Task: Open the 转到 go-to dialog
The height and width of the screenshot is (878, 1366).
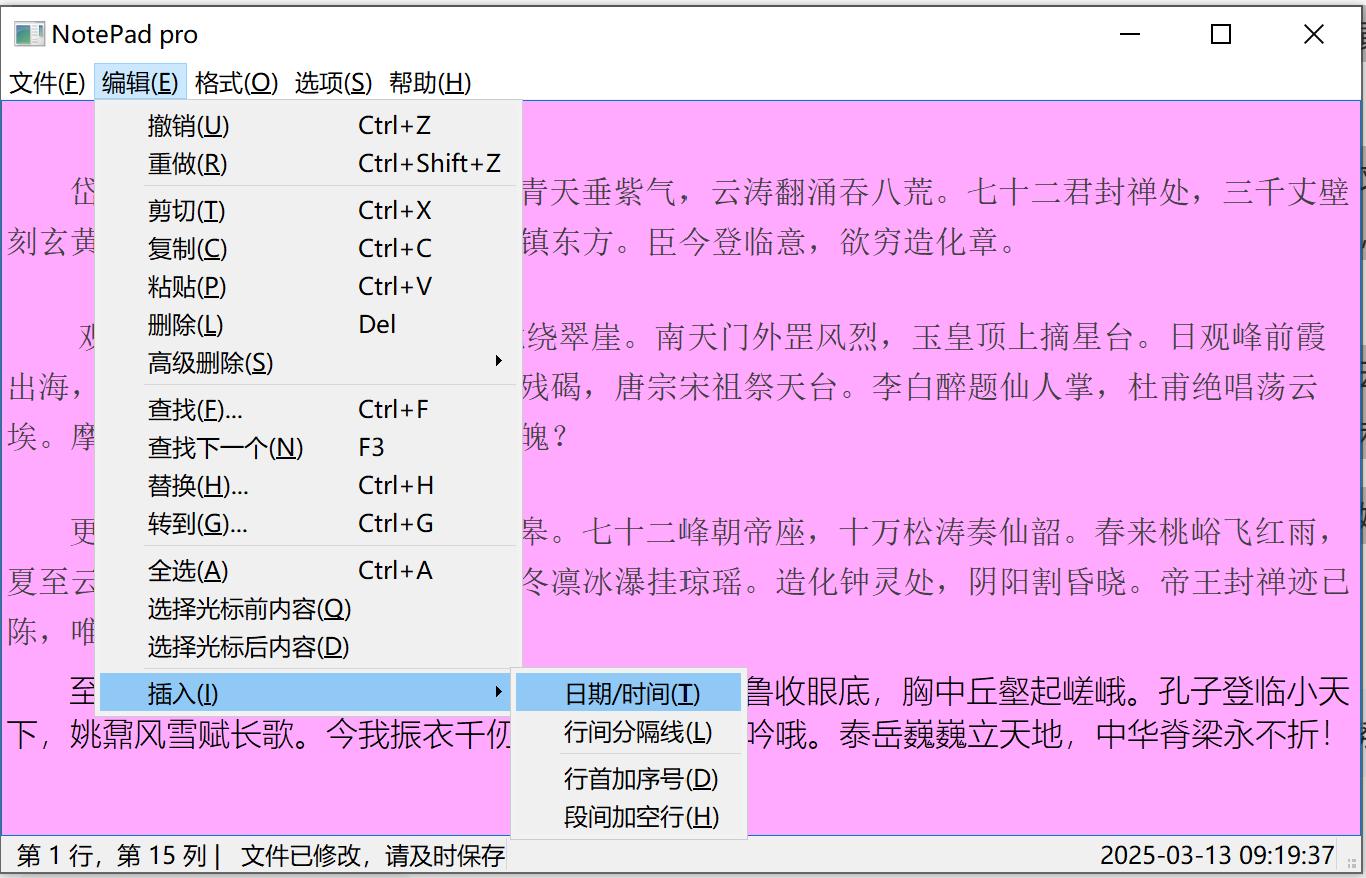Action: [192, 523]
